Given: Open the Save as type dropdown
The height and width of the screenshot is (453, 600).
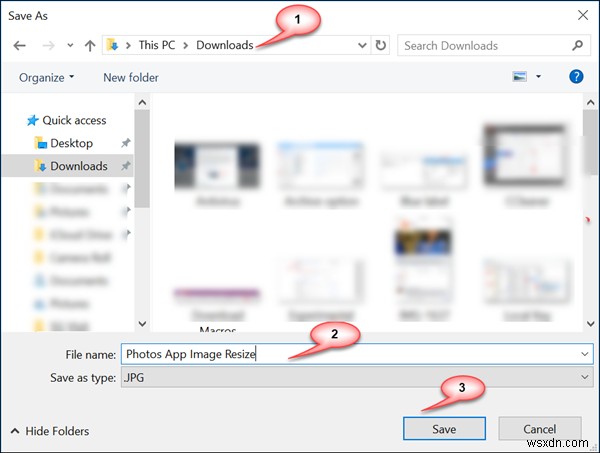Looking at the screenshot, I should (357, 378).
